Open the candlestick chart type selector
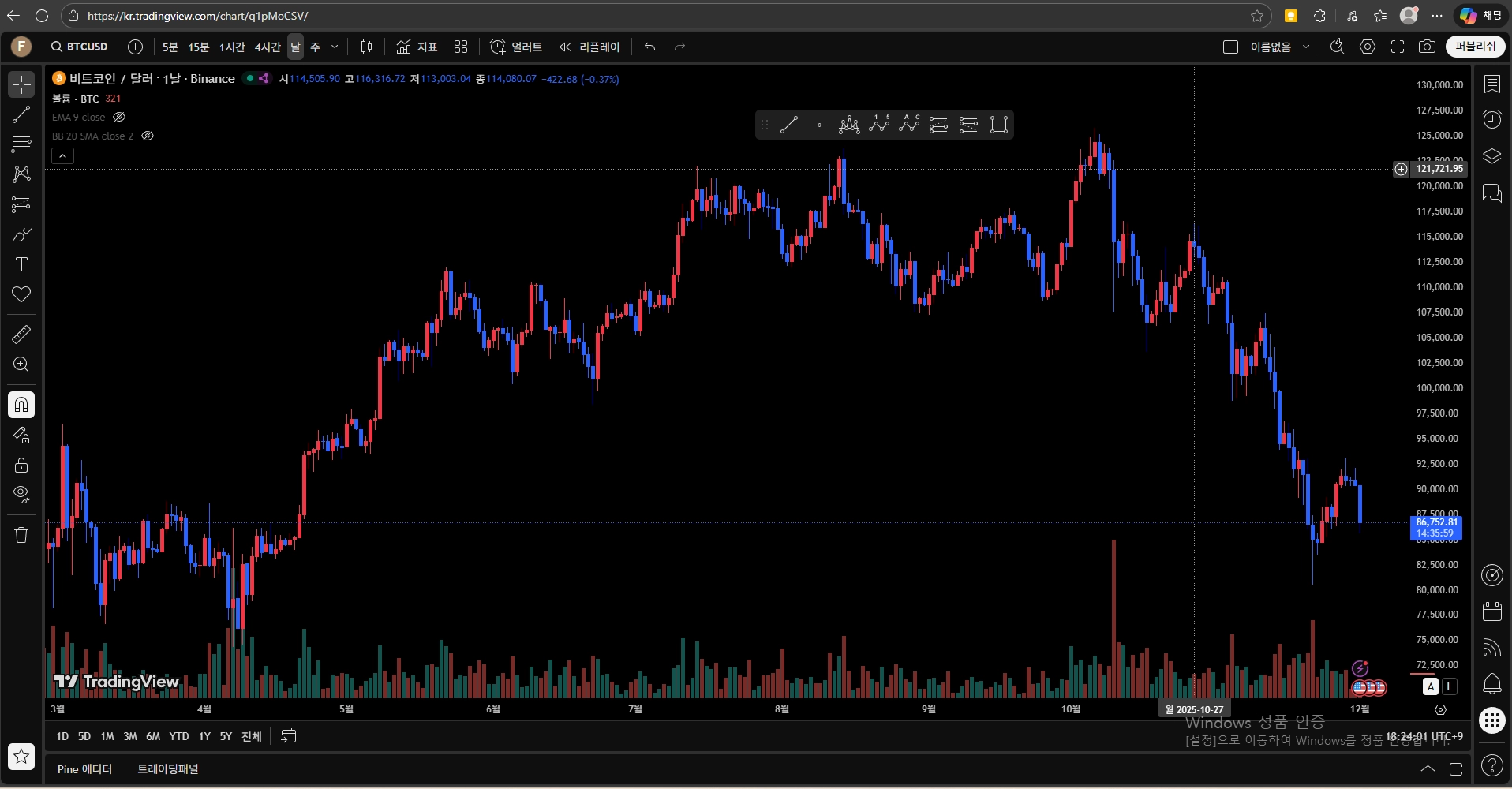The width and height of the screenshot is (1512, 789). tap(366, 47)
